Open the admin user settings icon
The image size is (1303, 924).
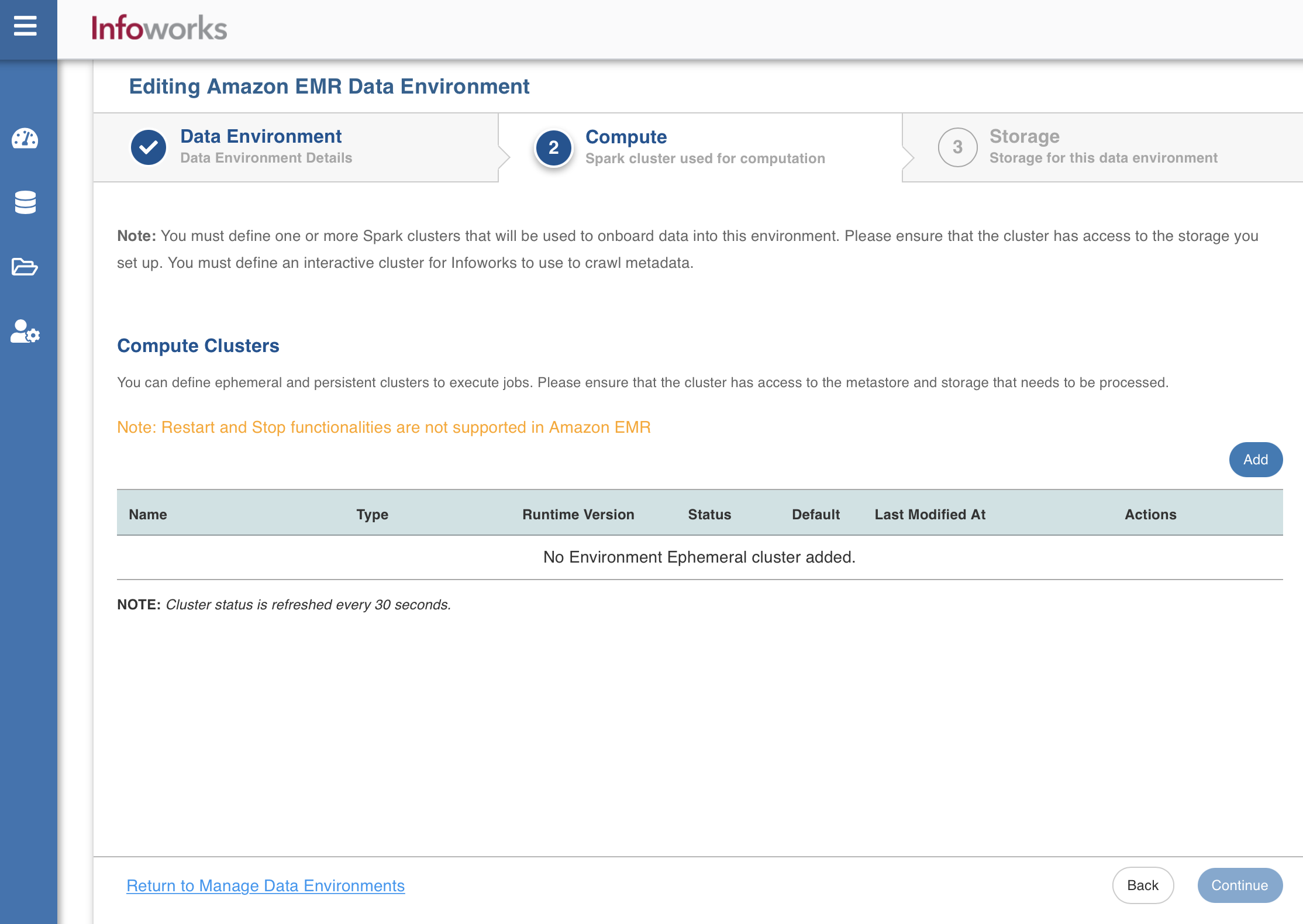tap(25, 332)
